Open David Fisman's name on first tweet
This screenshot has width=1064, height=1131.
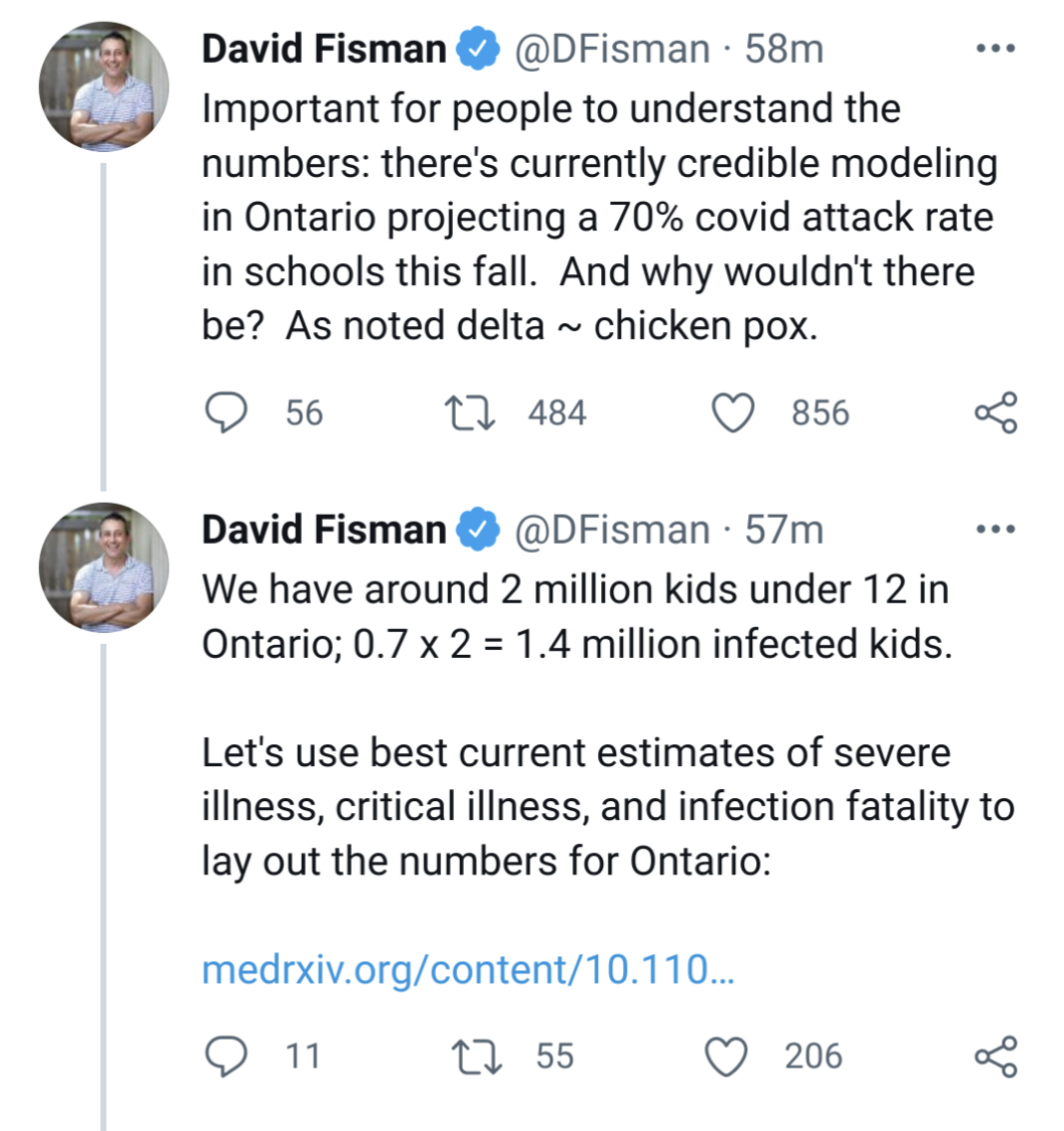click(324, 49)
